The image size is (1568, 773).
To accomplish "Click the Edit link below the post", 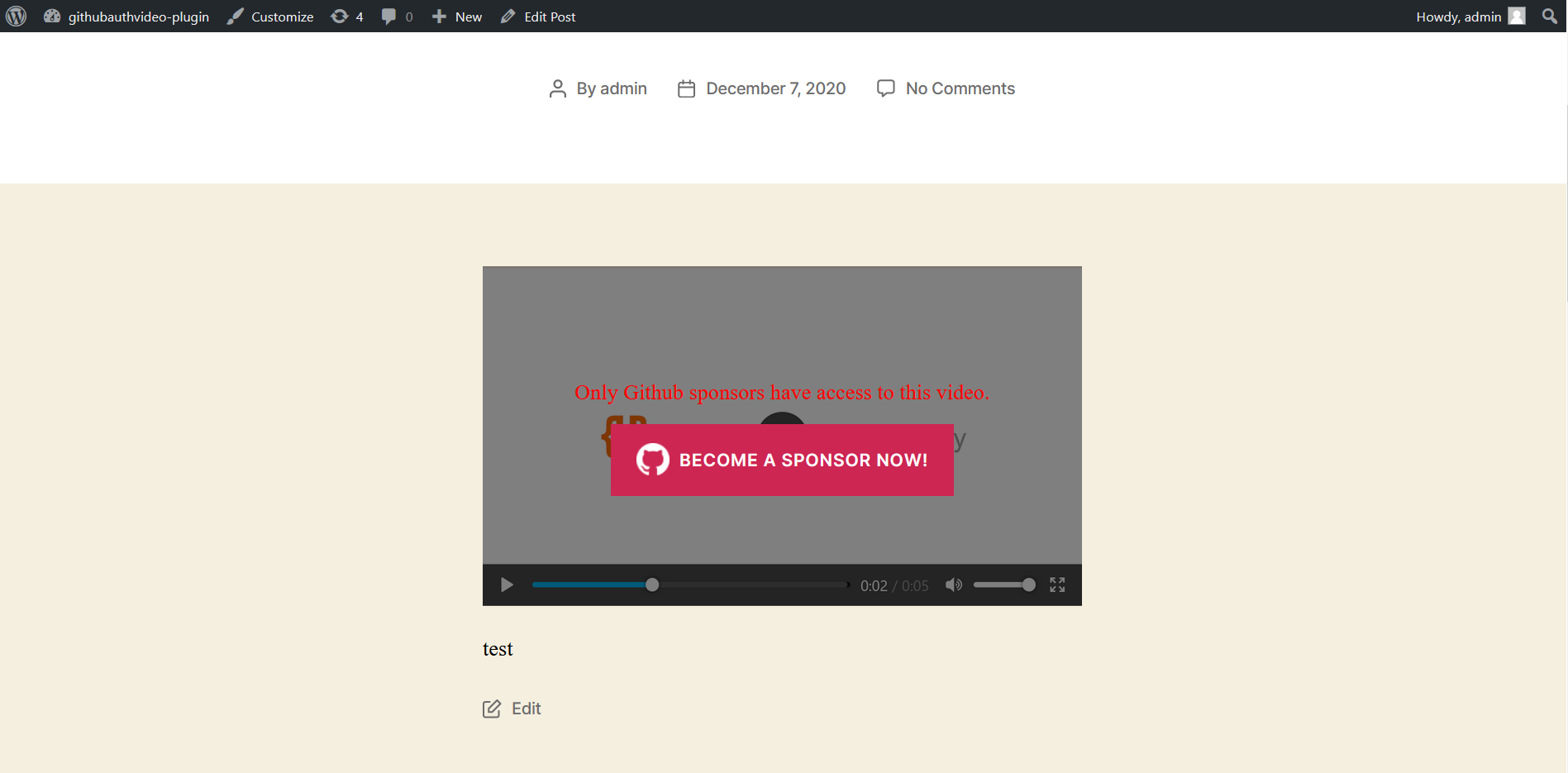I will click(x=527, y=709).
